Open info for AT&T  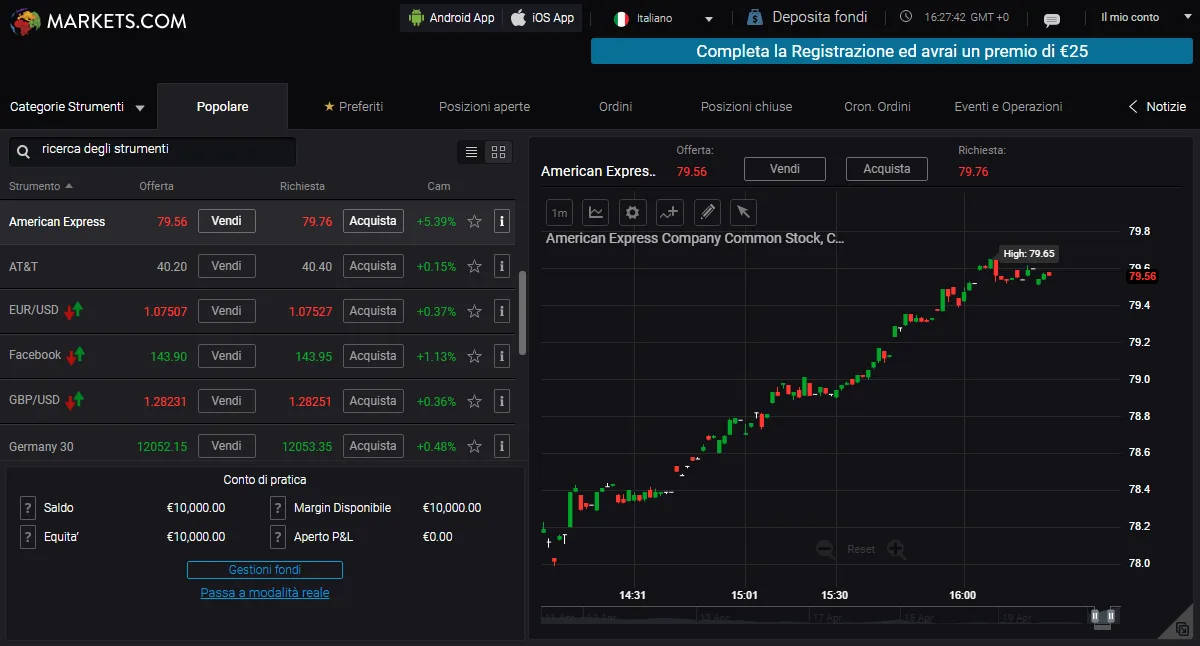[502, 266]
